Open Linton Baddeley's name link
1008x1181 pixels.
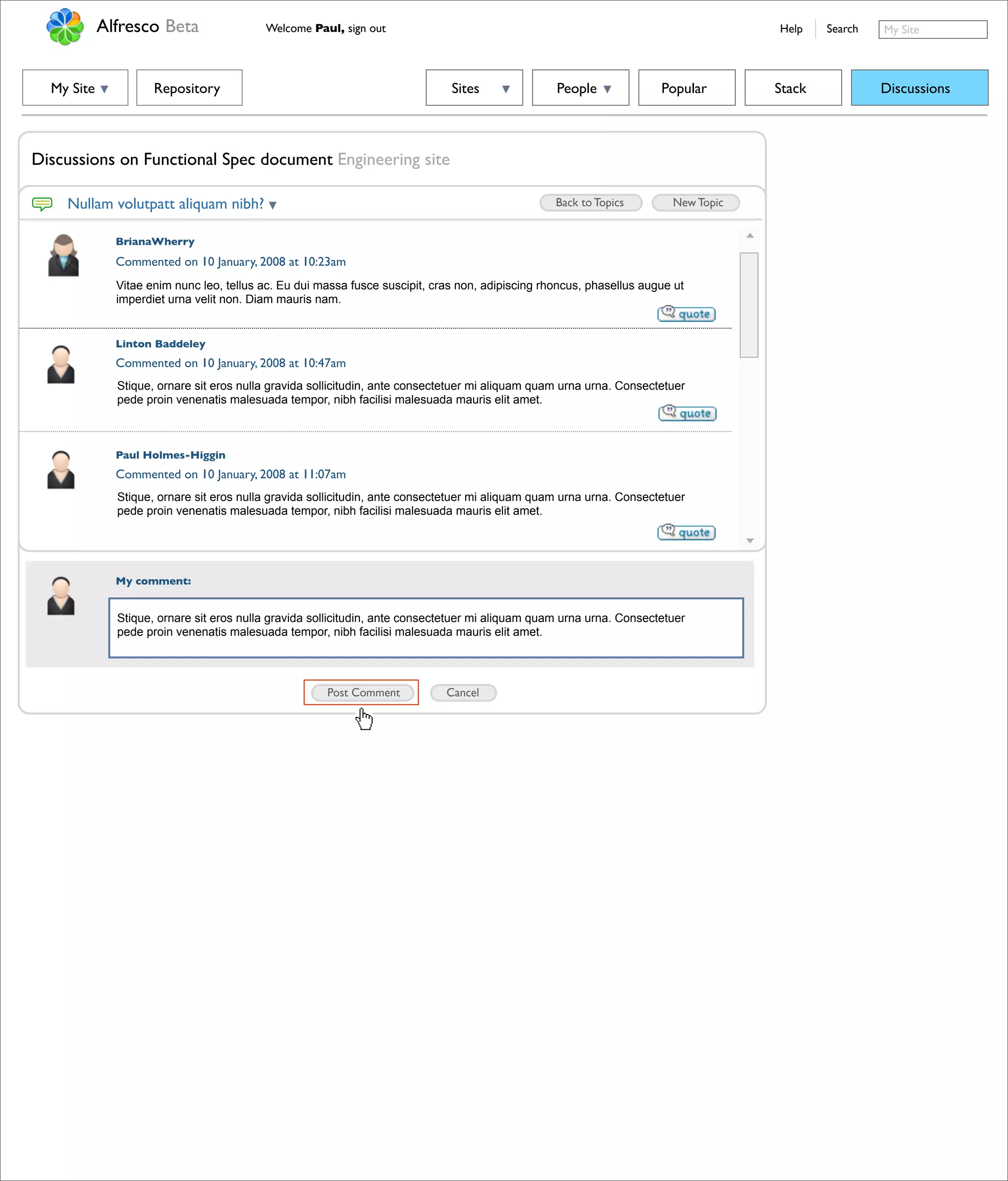(160, 343)
